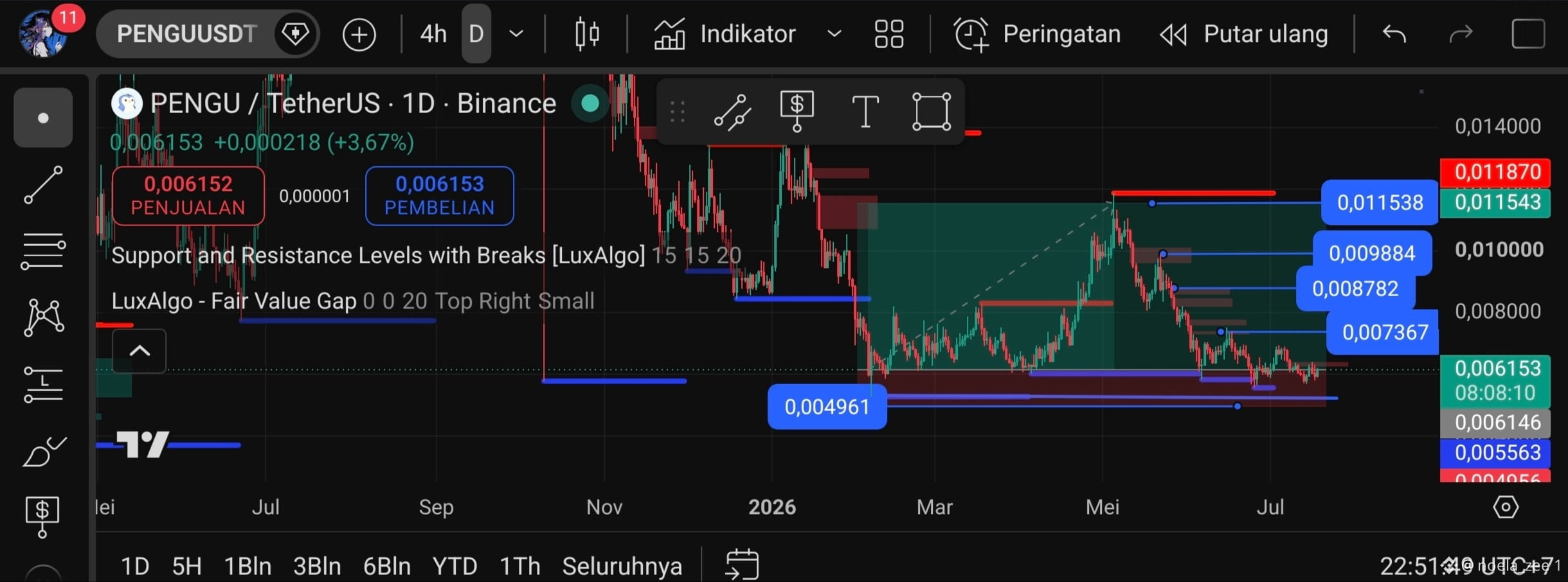Screen dimensions: 1568x582
Task: Set the range to YTD
Action: tap(455, 566)
